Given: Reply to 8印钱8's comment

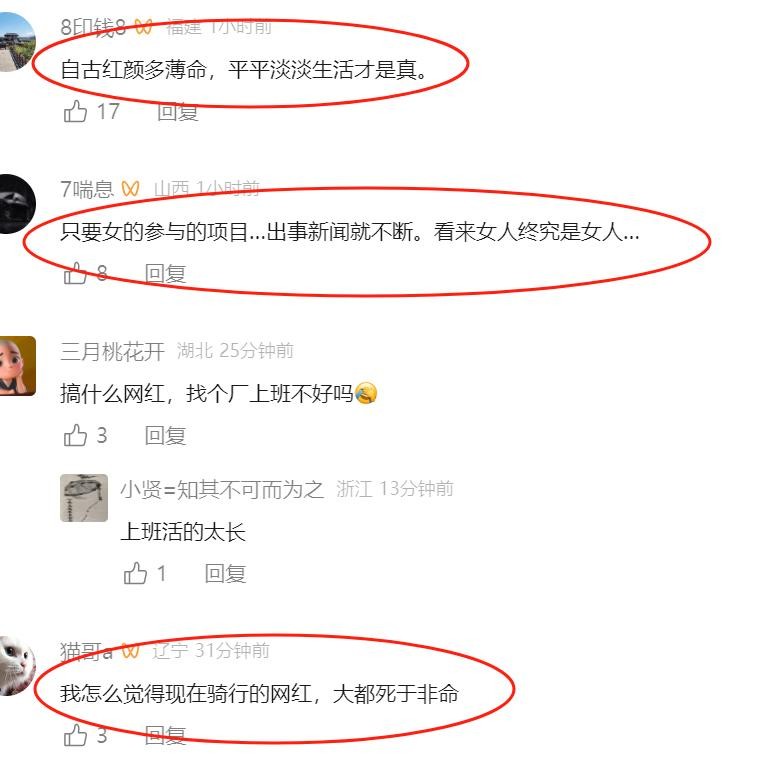Looking at the screenshot, I should coord(178,111).
